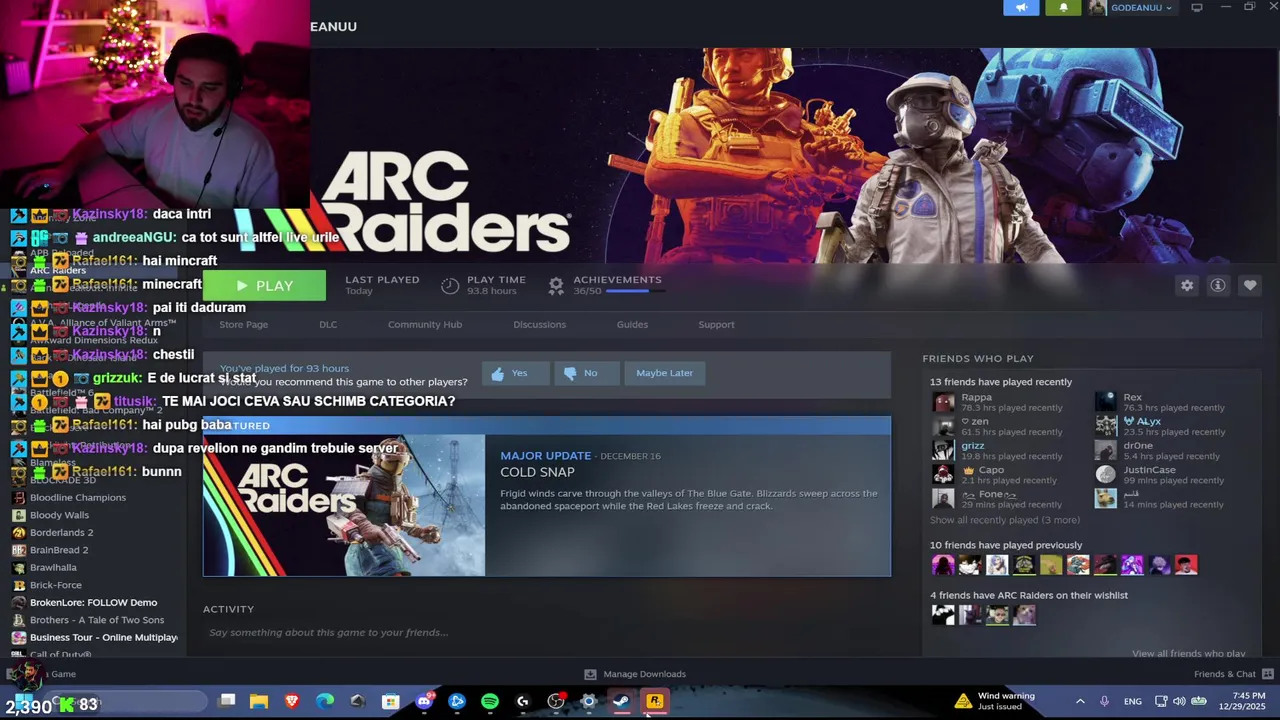Open View all friends who play link
The height and width of the screenshot is (720, 1280).
coord(1189,653)
